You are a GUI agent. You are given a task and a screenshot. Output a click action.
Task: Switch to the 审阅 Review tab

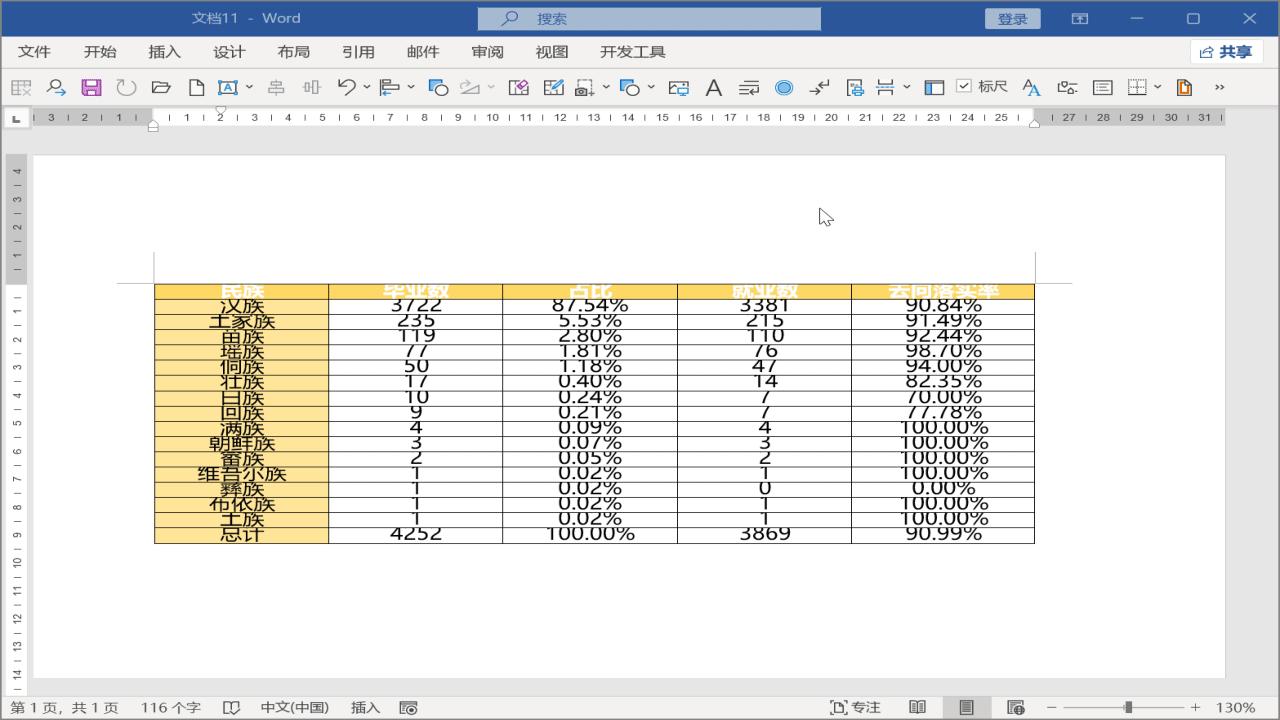click(x=487, y=52)
